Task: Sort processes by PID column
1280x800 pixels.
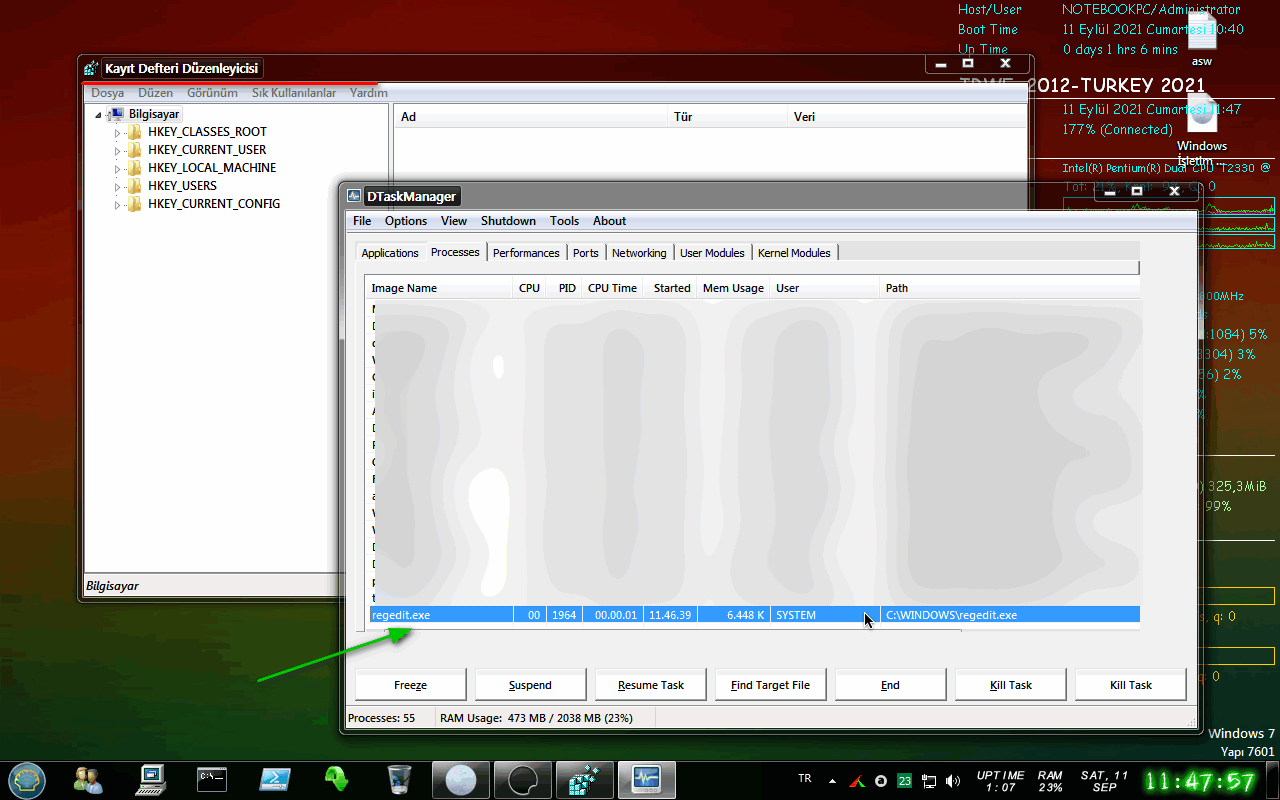Action: click(566, 288)
